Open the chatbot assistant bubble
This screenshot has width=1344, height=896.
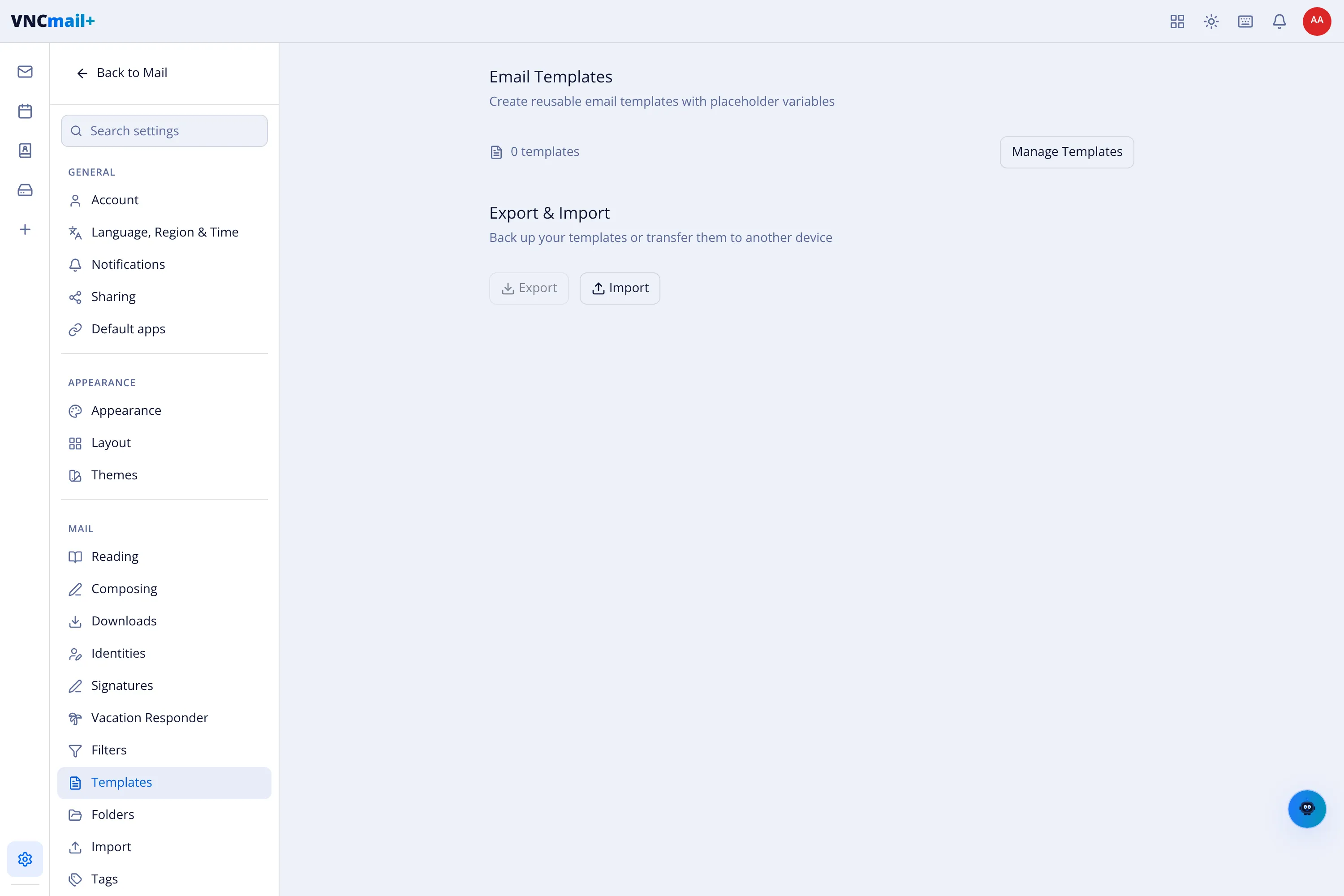coord(1307,809)
